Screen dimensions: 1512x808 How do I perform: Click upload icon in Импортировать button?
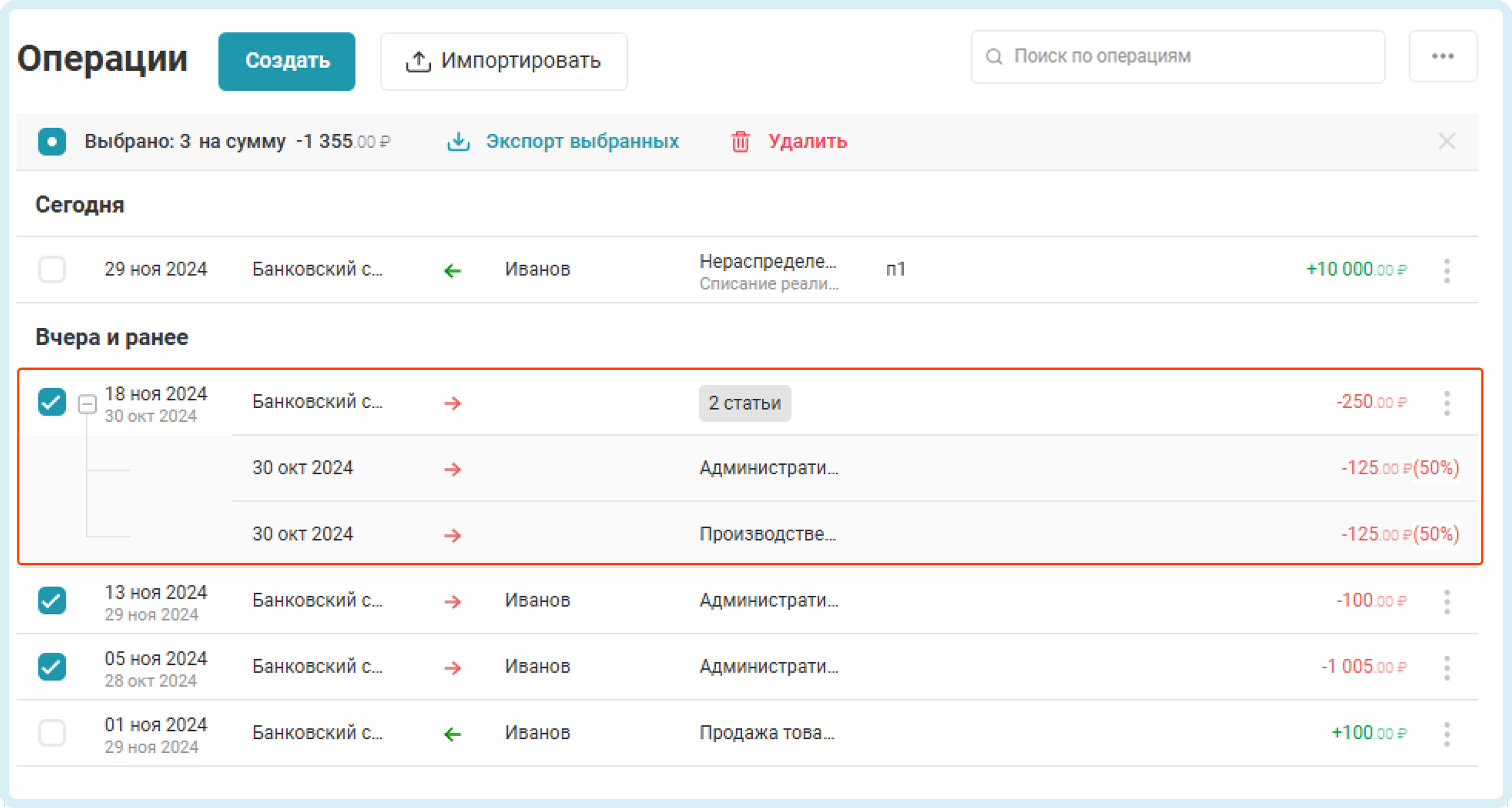418,61
